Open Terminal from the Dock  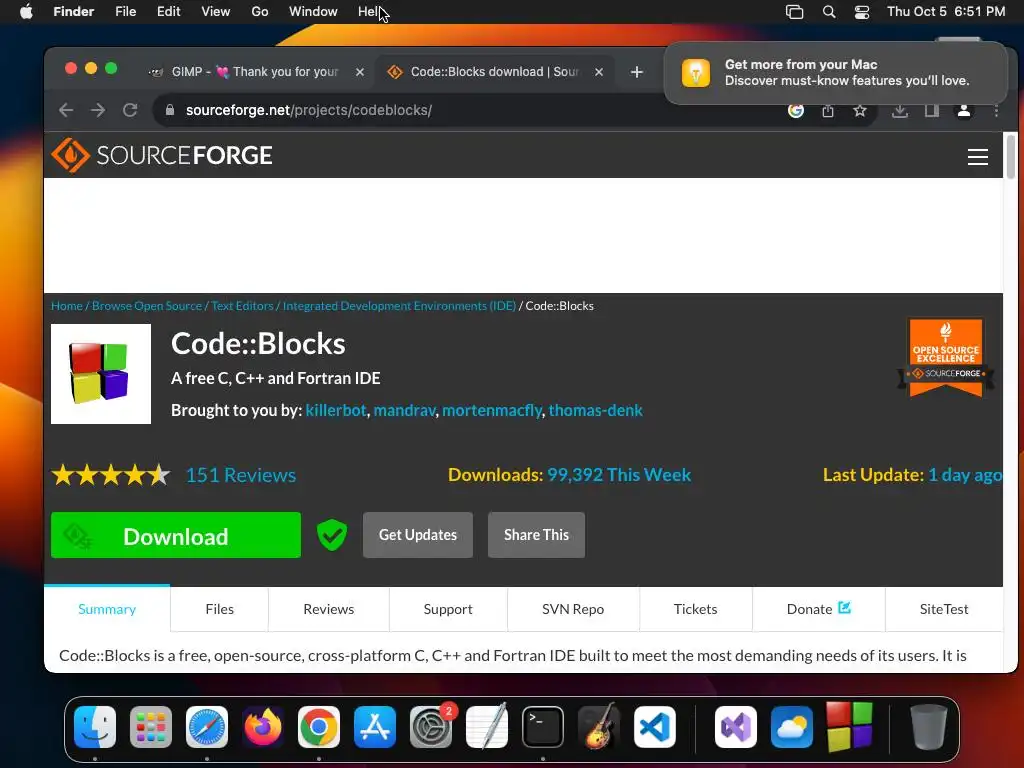[x=543, y=727]
